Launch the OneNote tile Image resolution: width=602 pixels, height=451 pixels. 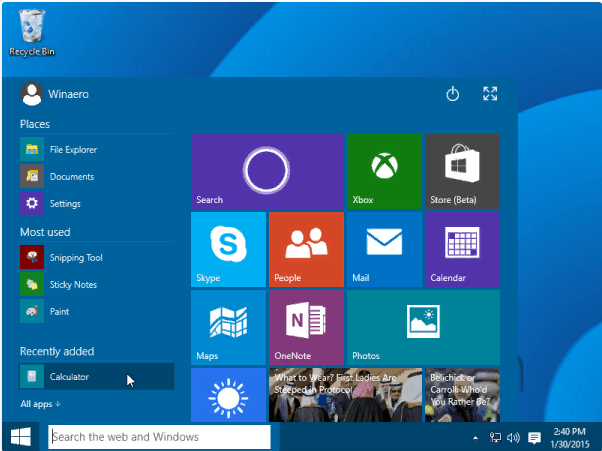pos(306,327)
